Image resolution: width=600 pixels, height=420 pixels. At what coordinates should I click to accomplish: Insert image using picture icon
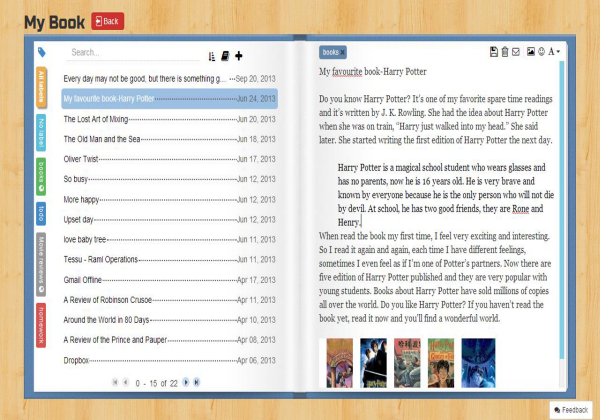click(x=530, y=51)
